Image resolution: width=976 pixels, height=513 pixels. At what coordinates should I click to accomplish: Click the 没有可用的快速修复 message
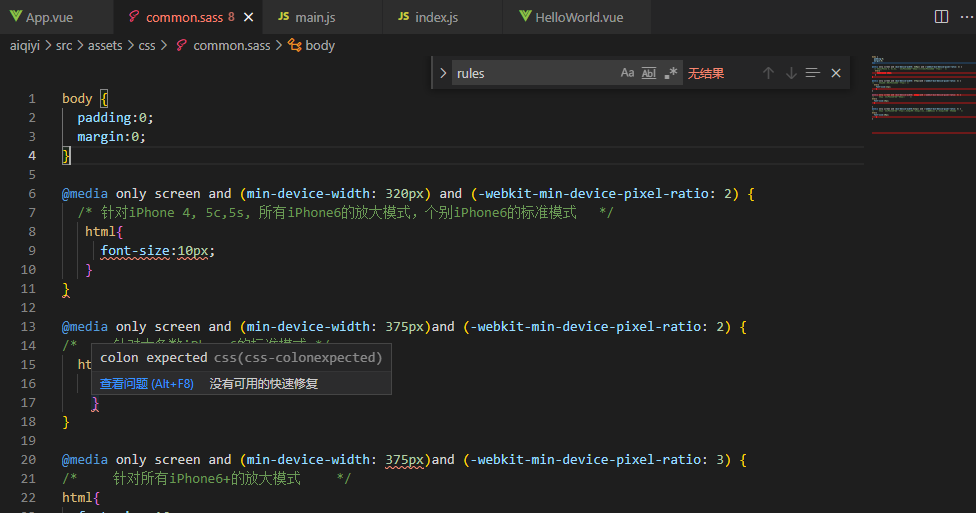[x=263, y=384]
